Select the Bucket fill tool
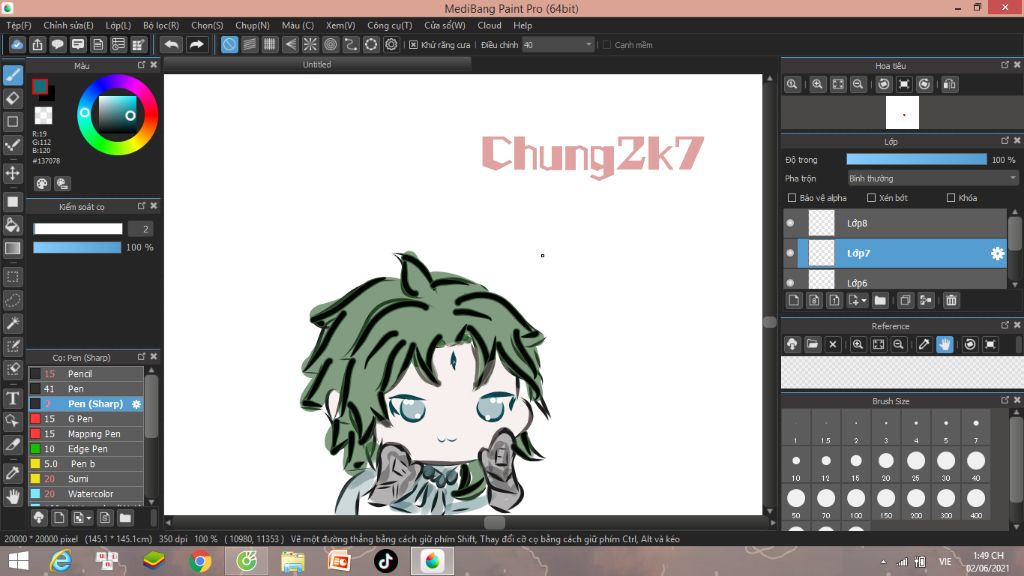 12,225
